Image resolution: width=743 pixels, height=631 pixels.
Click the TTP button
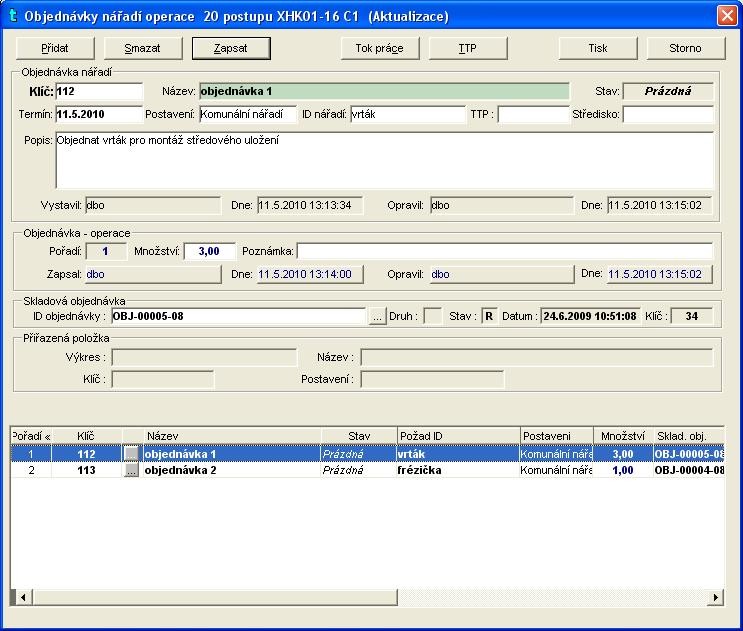pyautogui.click(x=468, y=48)
